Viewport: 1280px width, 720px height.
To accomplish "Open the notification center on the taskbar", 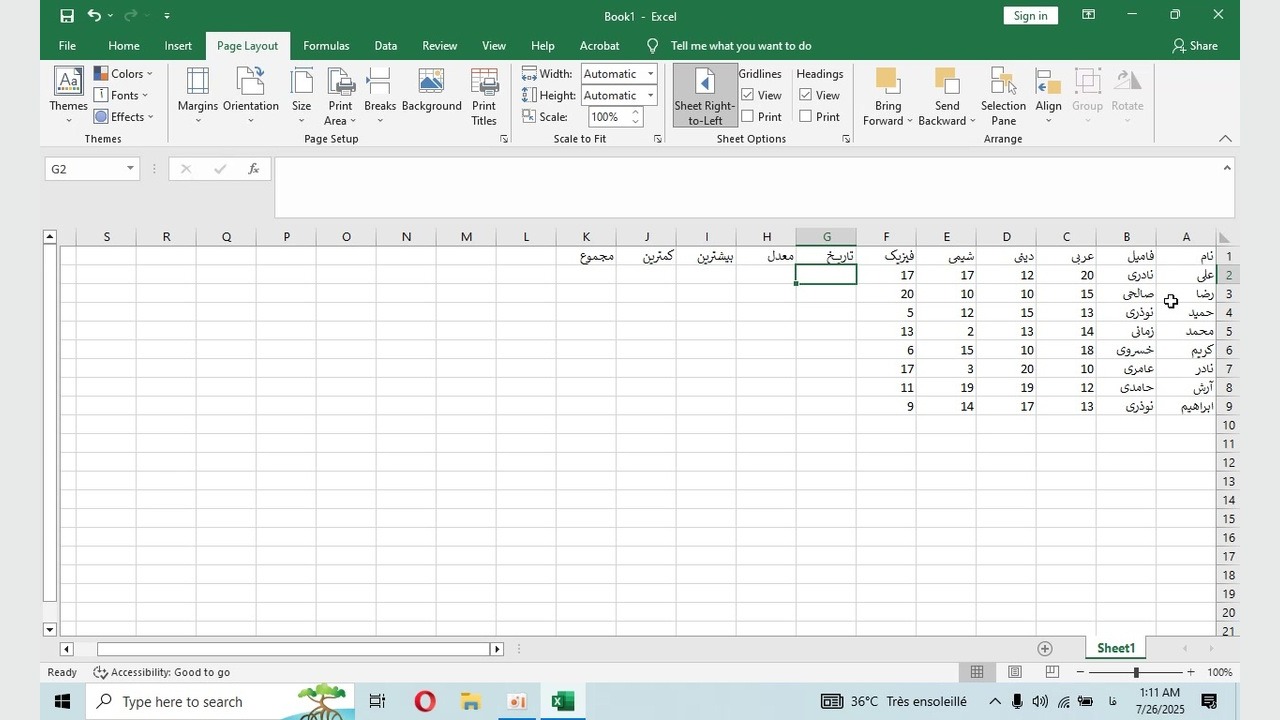I will coord(1208,701).
